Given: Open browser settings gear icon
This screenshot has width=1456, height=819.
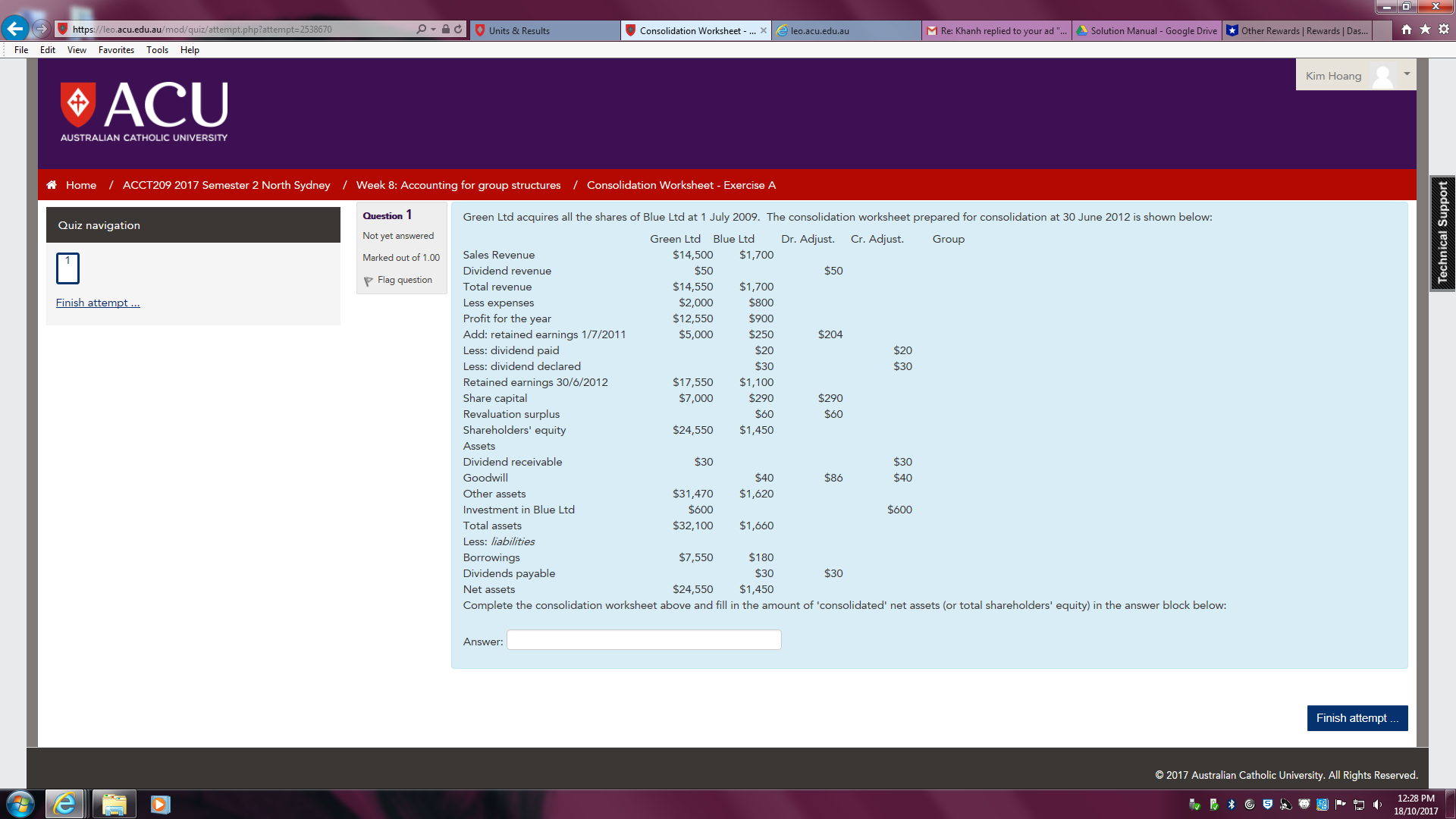Looking at the screenshot, I should (x=1443, y=30).
